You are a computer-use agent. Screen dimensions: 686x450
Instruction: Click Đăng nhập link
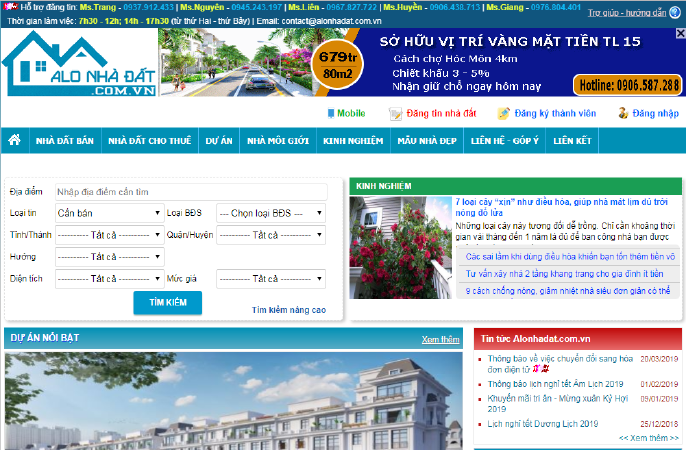click(x=655, y=114)
